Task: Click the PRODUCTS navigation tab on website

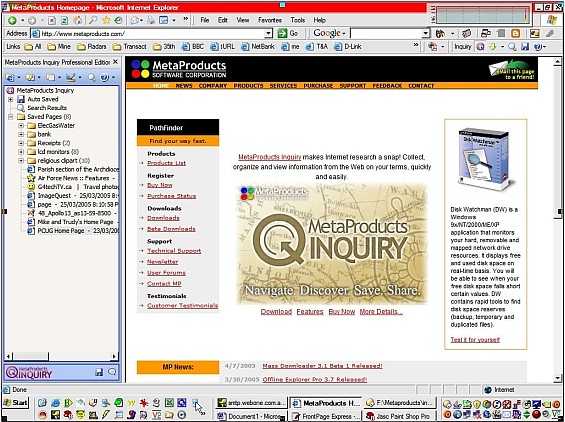Action: tap(248, 86)
